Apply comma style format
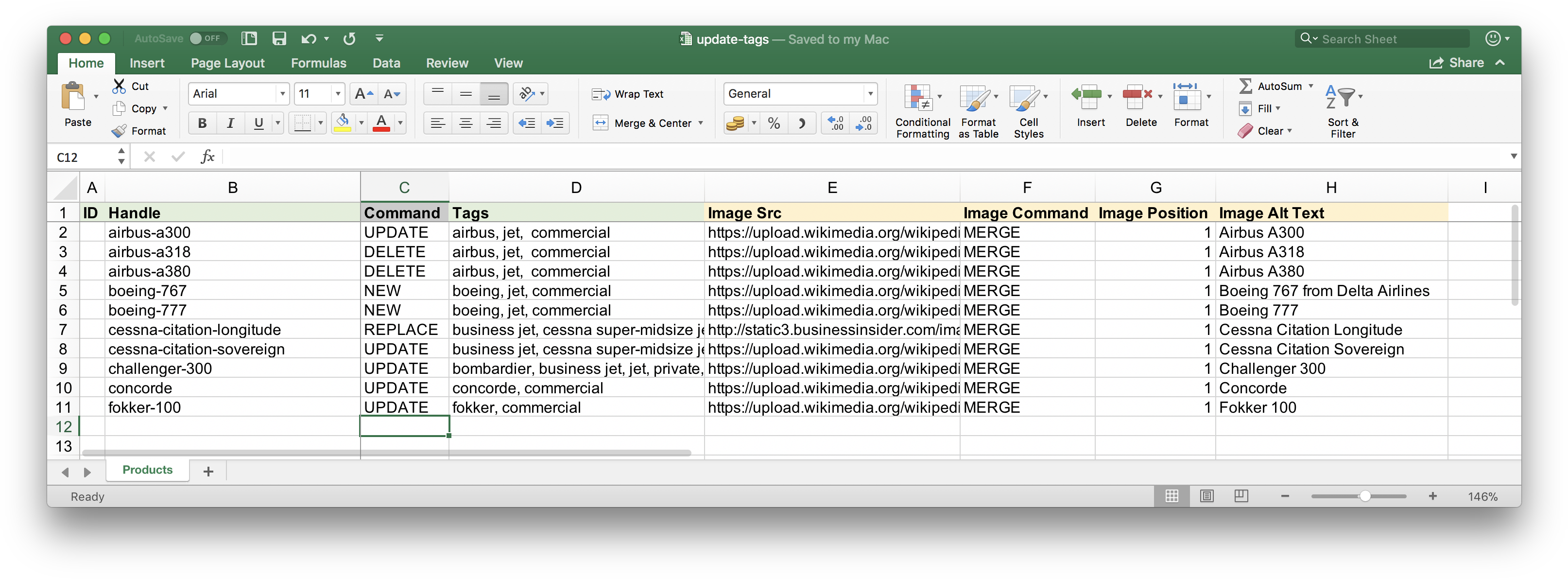The width and height of the screenshot is (1568, 579). point(802,123)
